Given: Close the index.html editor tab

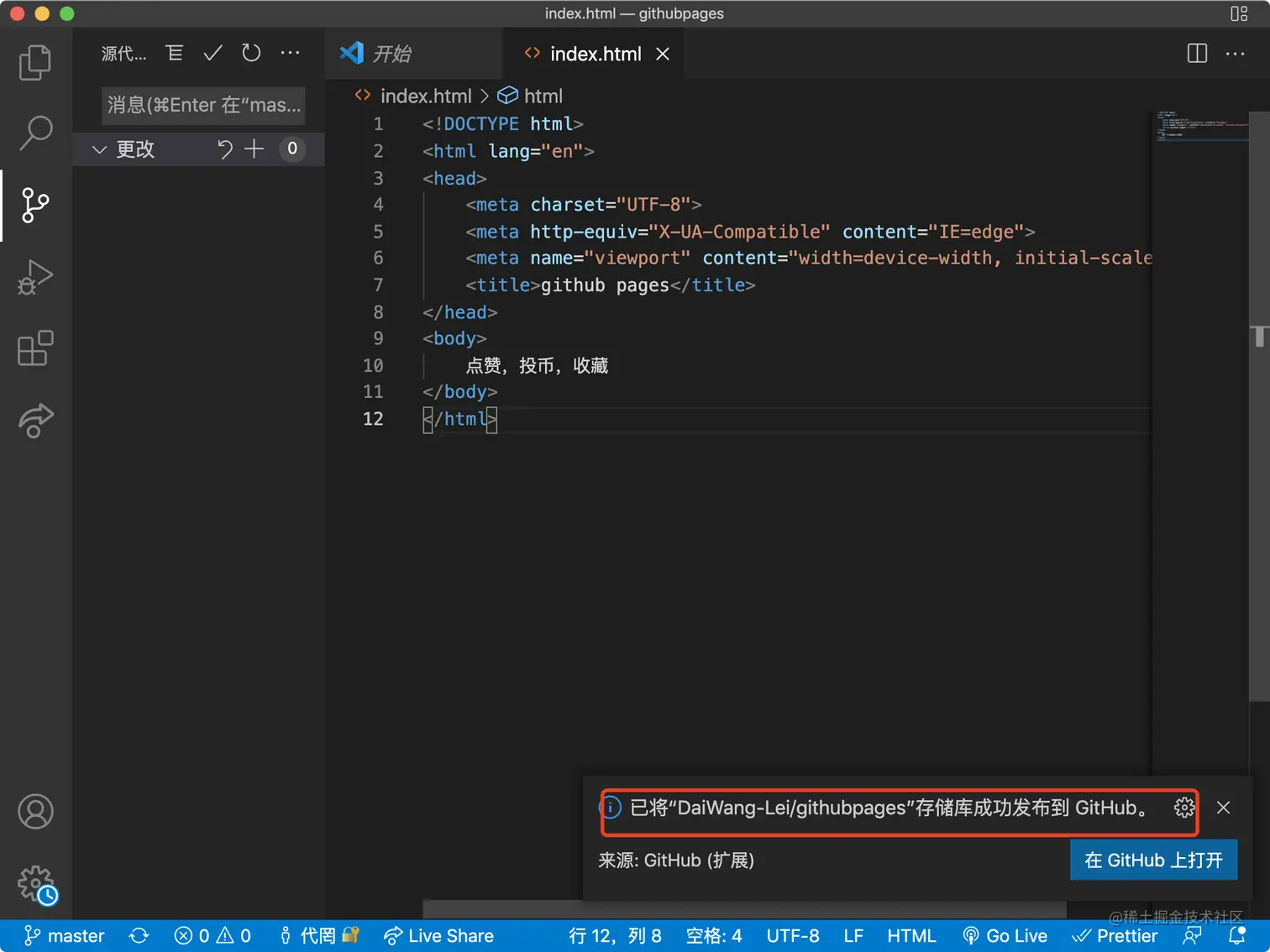Looking at the screenshot, I should click(663, 55).
